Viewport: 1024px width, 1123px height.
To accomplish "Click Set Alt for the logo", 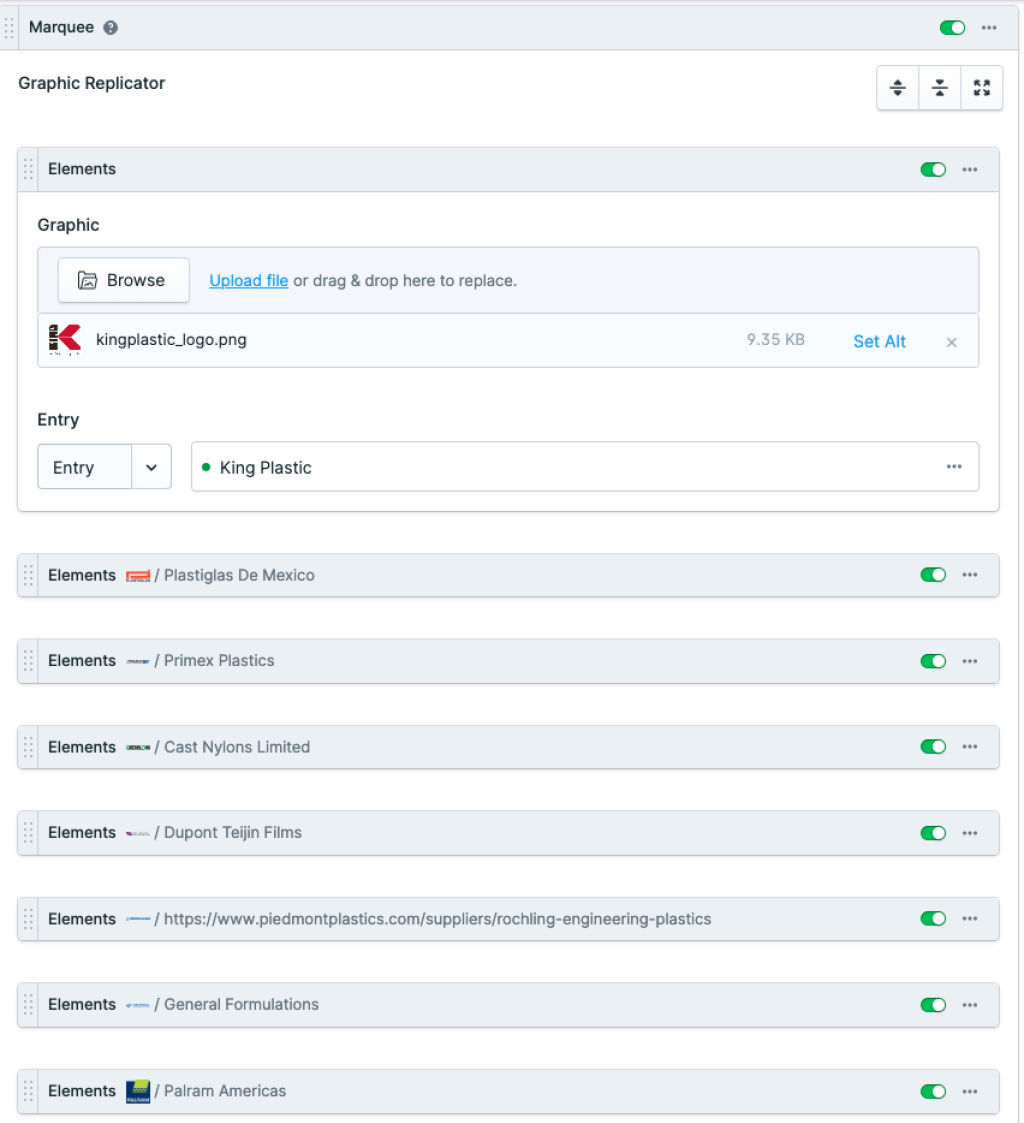I will (879, 341).
